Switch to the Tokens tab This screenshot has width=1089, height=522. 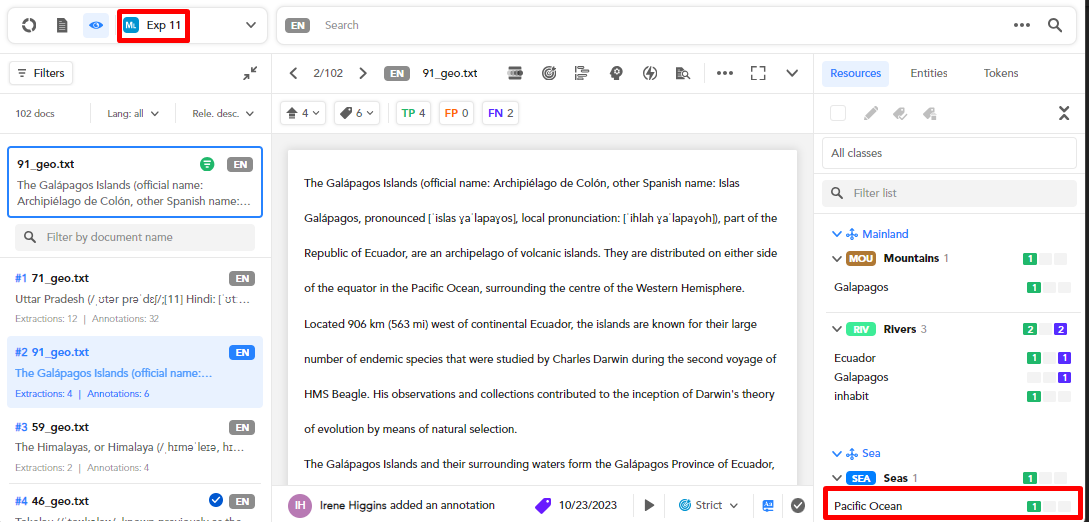1000,73
